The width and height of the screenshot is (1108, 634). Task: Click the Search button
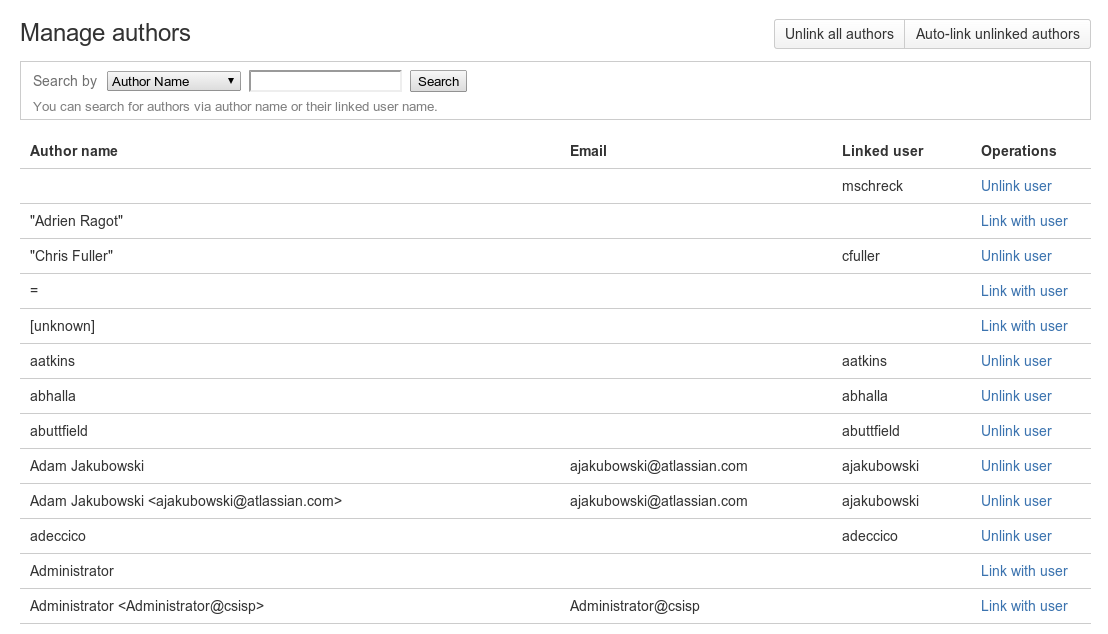438,81
